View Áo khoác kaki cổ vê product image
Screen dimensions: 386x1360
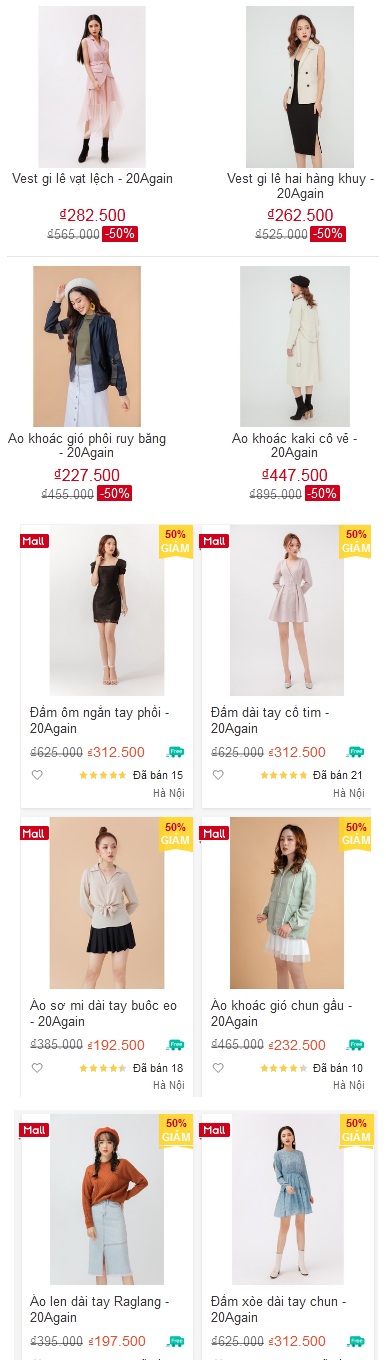click(x=295, y=347)
